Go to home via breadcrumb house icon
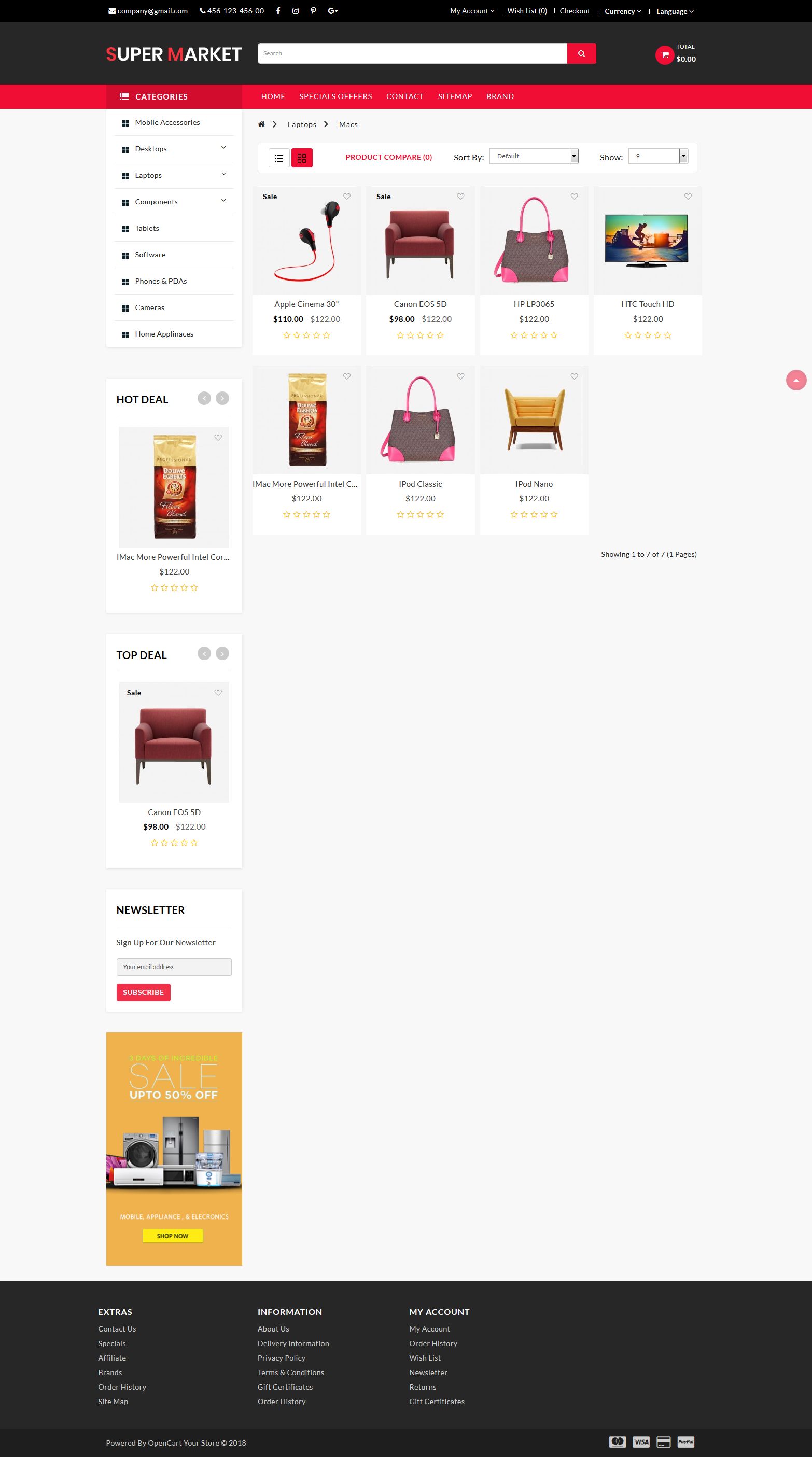 (261, 124)
